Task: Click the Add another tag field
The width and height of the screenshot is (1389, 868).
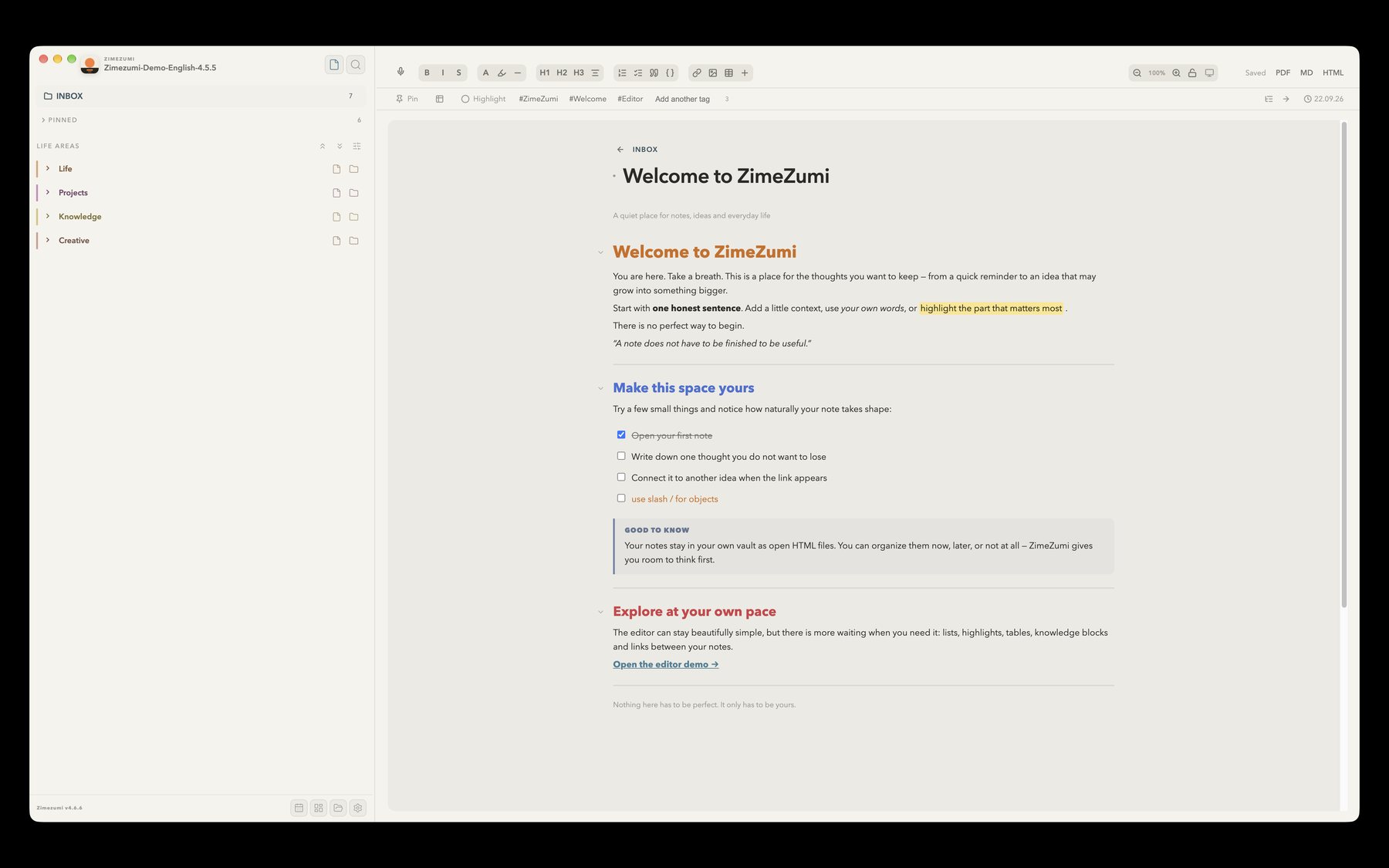Action: (x=682, y=99)
